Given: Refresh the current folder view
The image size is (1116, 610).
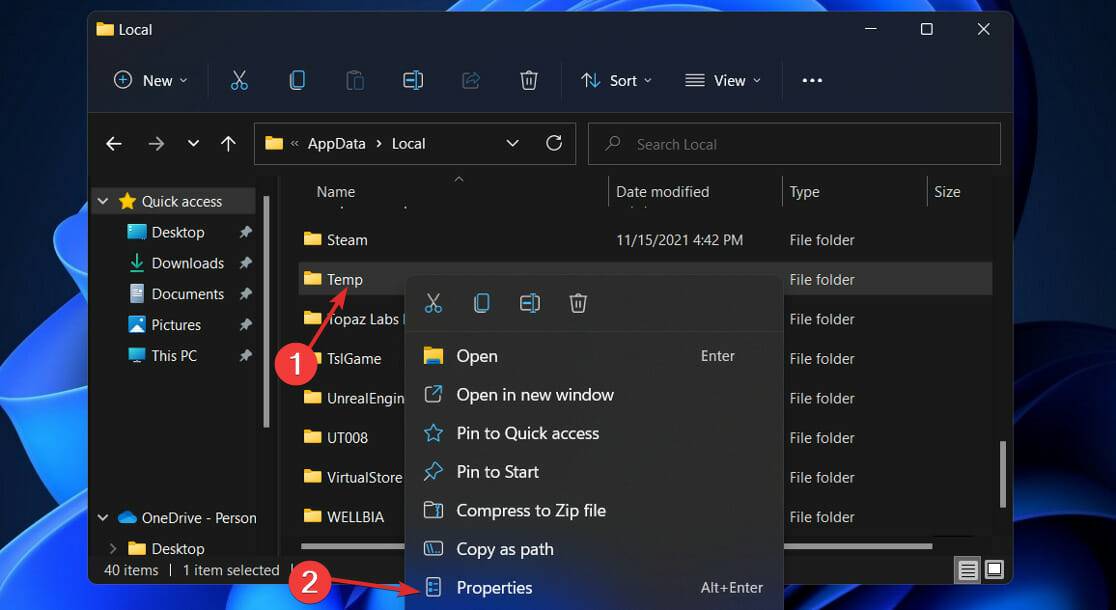Looking at the screenshot, I should [554, 144].
